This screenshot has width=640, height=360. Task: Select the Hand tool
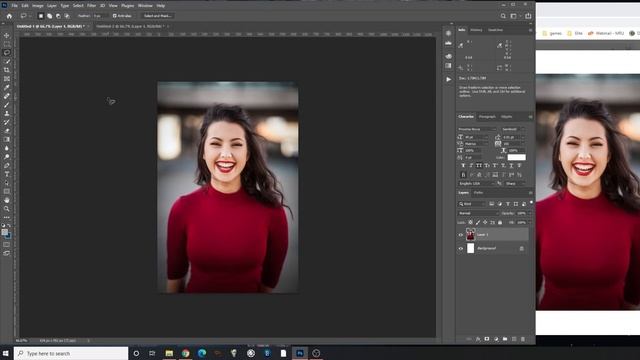coord(7,200)
